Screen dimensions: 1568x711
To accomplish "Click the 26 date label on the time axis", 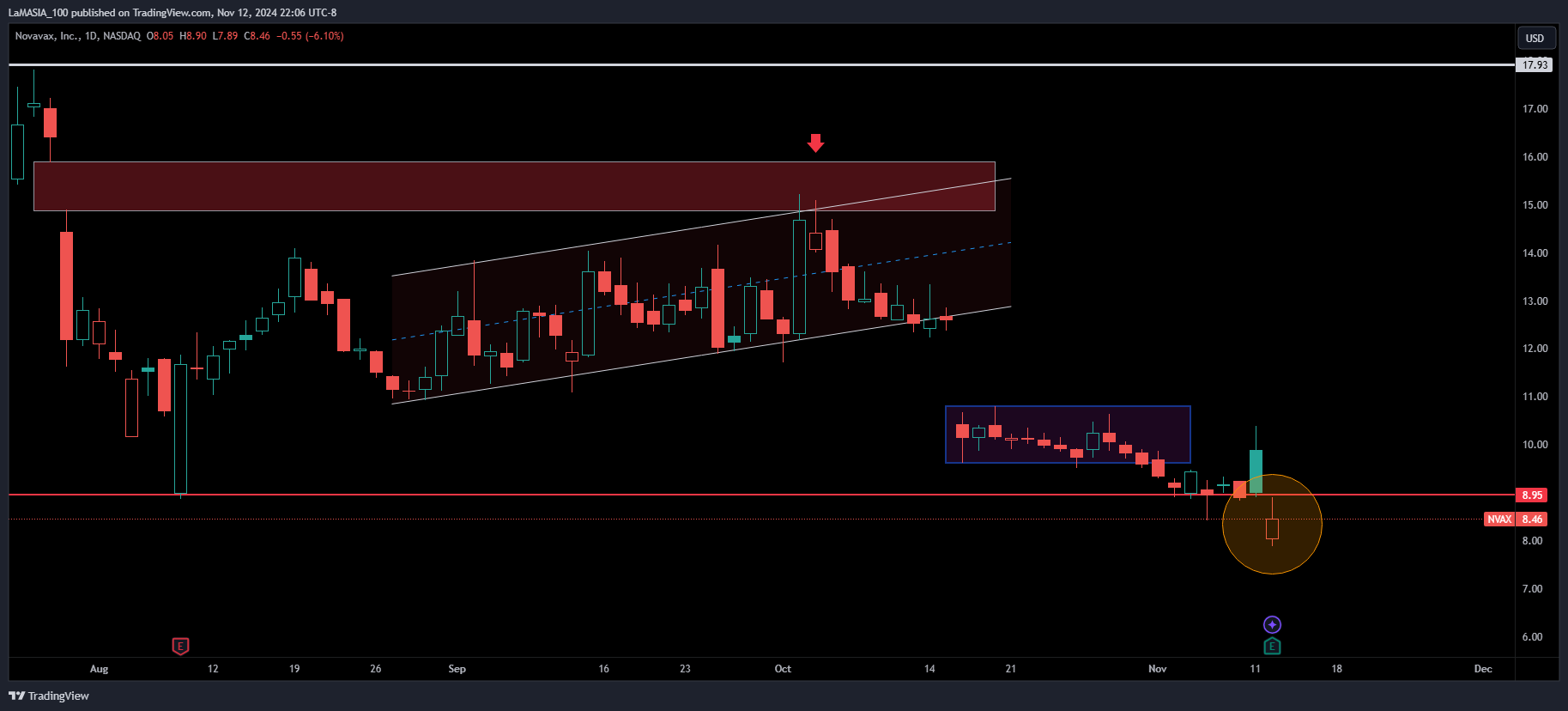I will pos(376,669).
